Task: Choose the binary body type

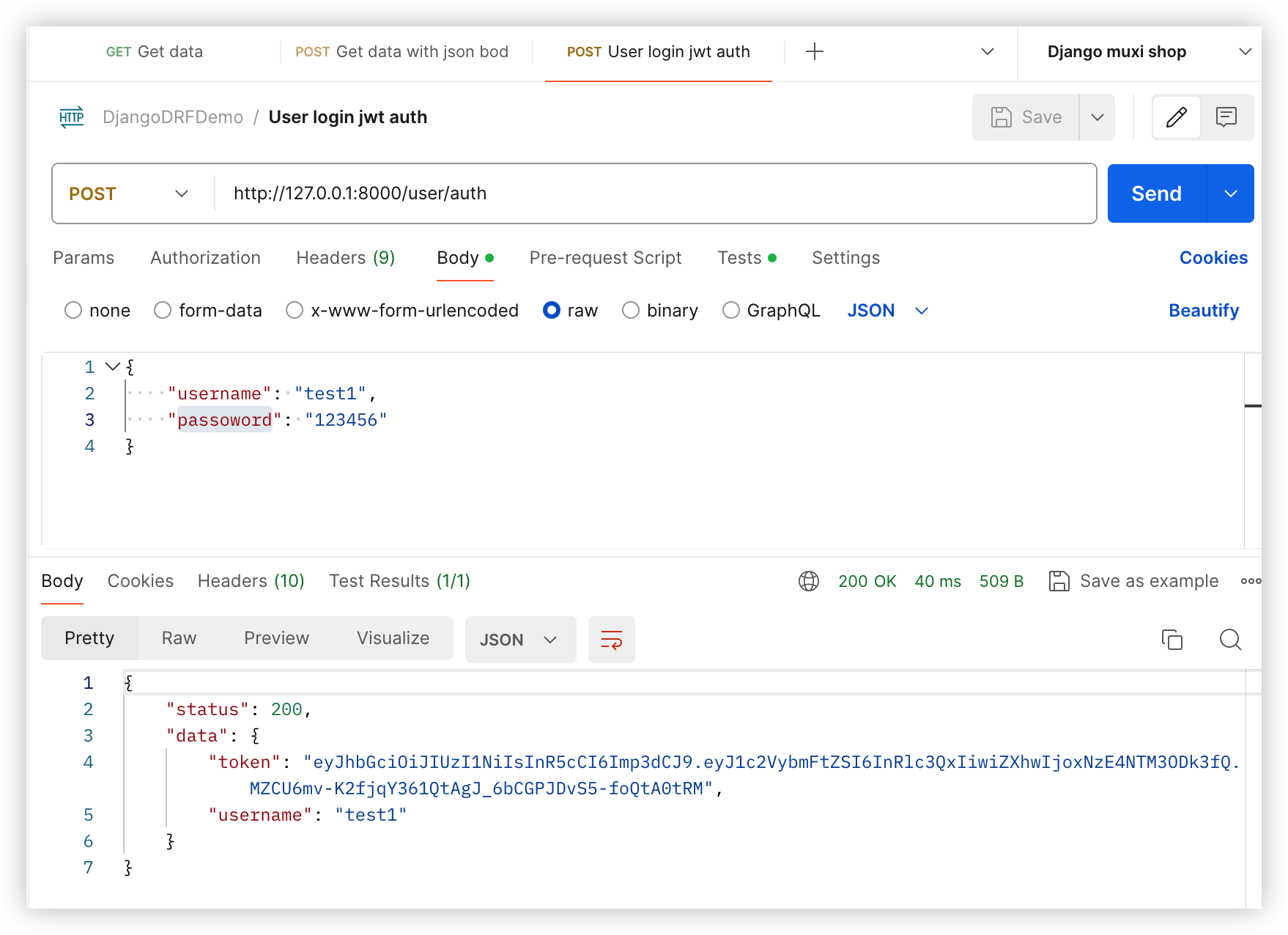Action: point(631,311)
